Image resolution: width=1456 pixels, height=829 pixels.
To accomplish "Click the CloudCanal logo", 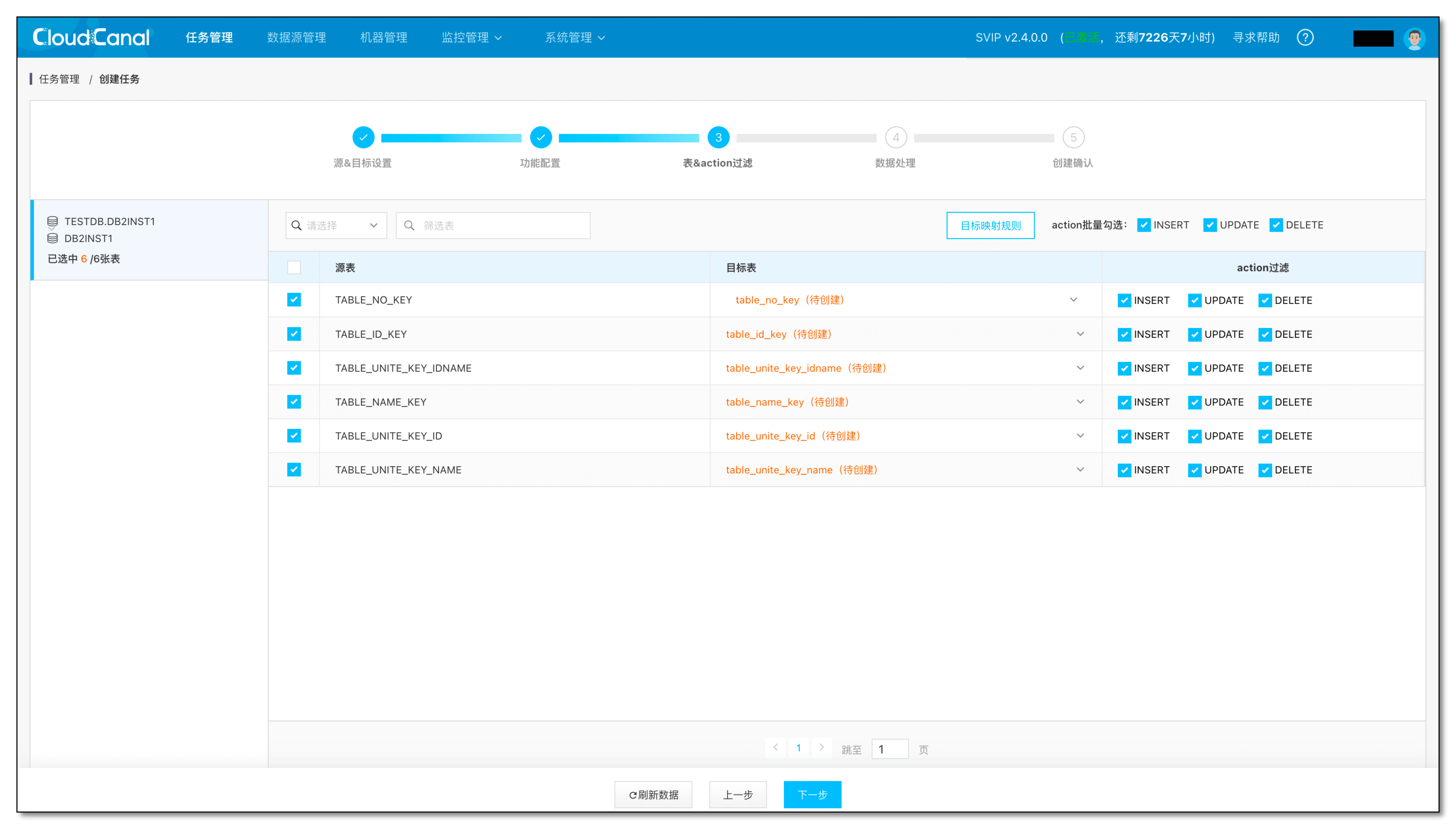I will (x=91, y=38).
